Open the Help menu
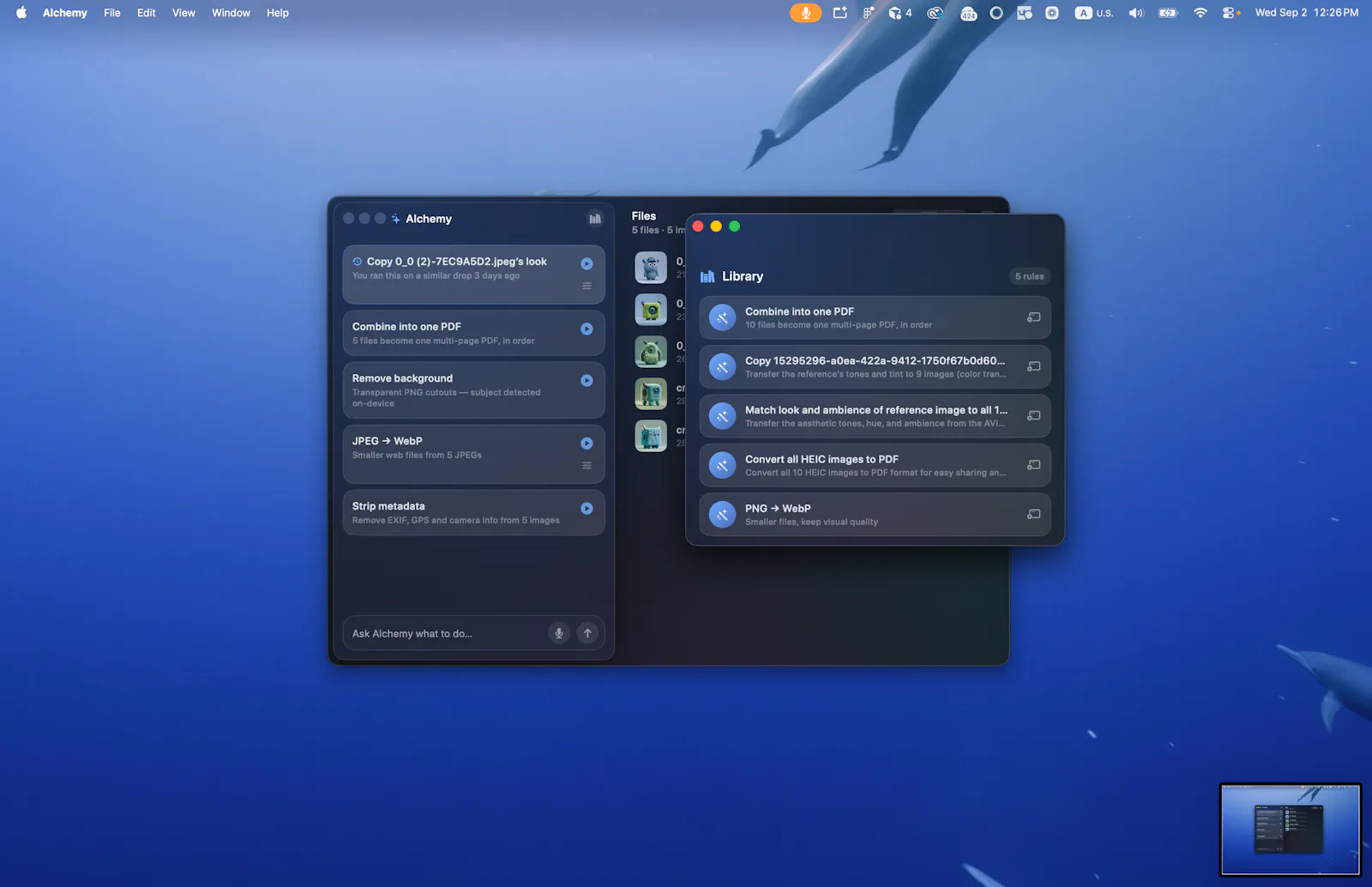 278,13
